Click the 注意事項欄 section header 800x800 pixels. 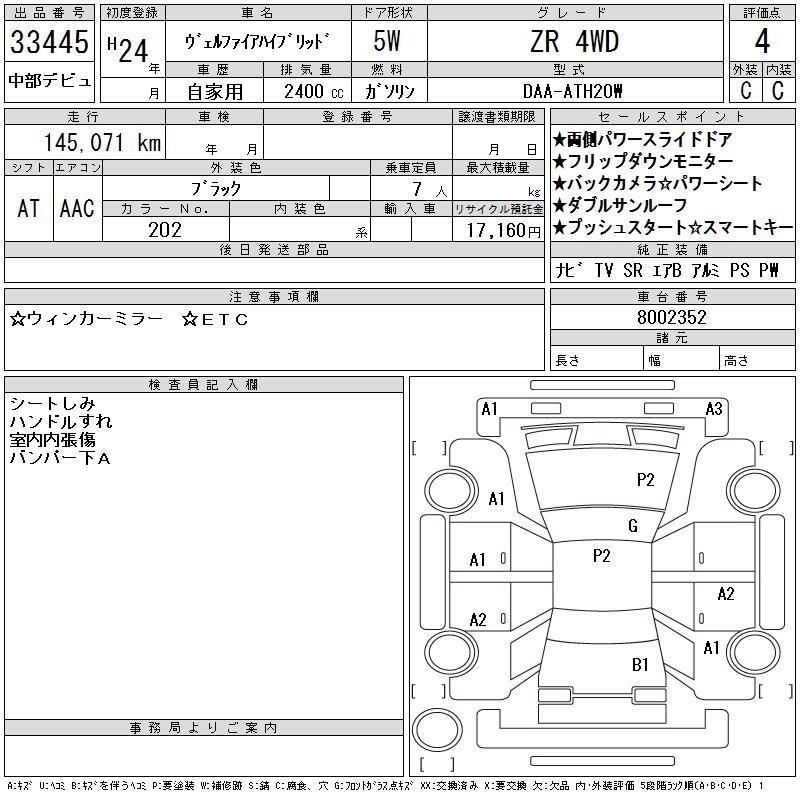(274, 296)
